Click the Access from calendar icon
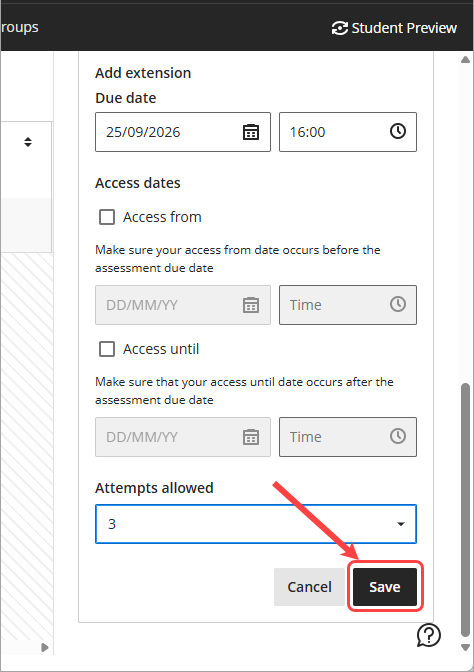The image size is (474, 672). (251, 305)
